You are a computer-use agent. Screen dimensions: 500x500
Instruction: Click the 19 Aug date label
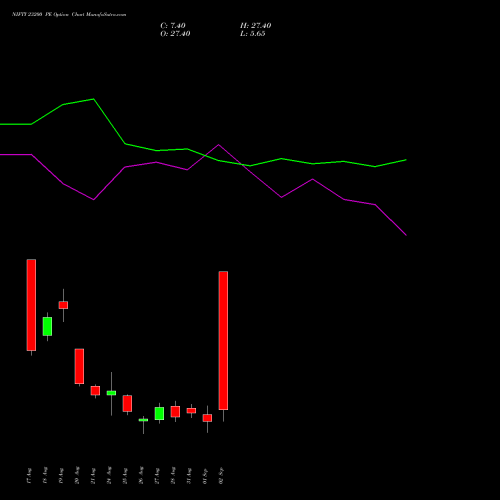point(61,476)
